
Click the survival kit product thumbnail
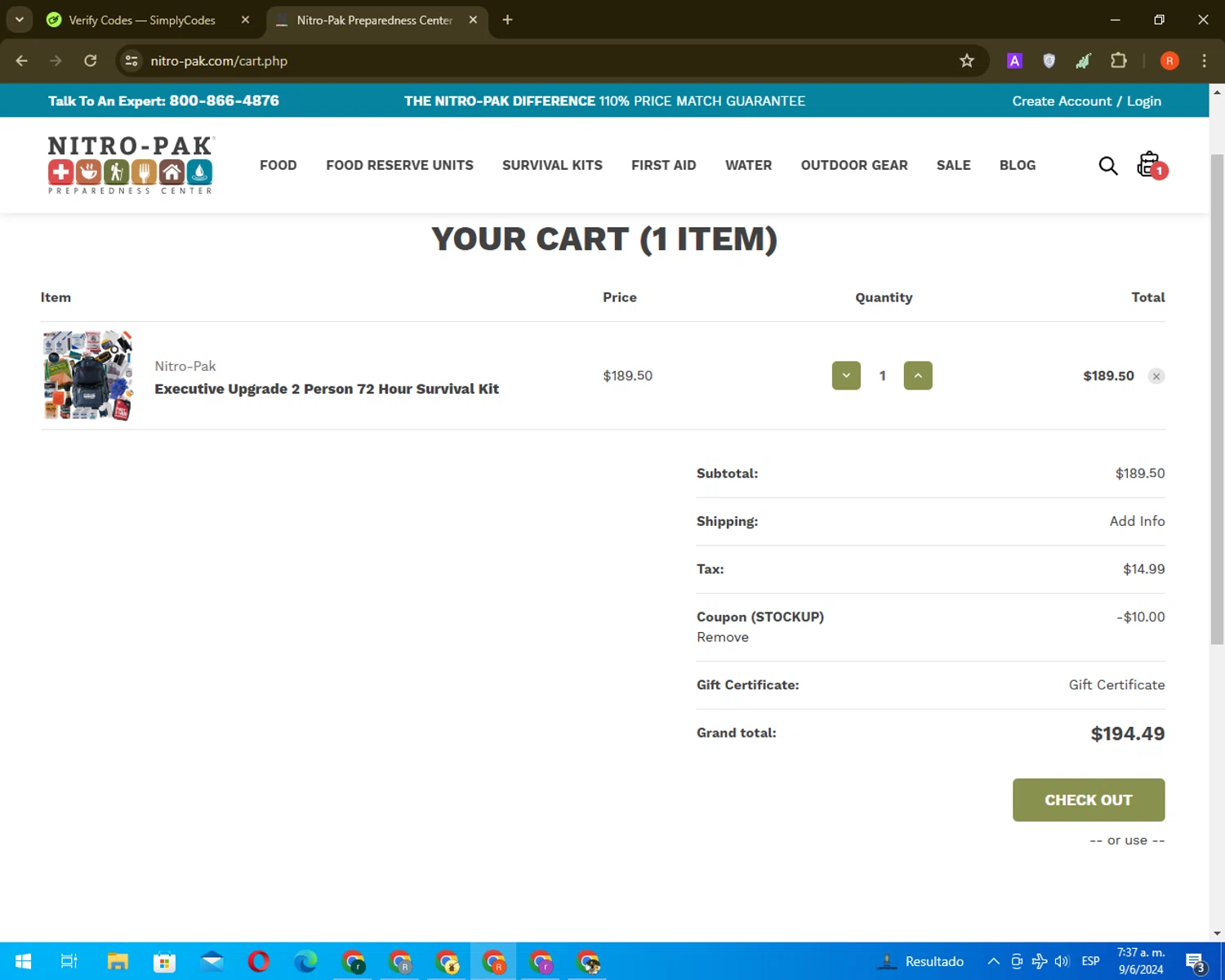(88, 376)
